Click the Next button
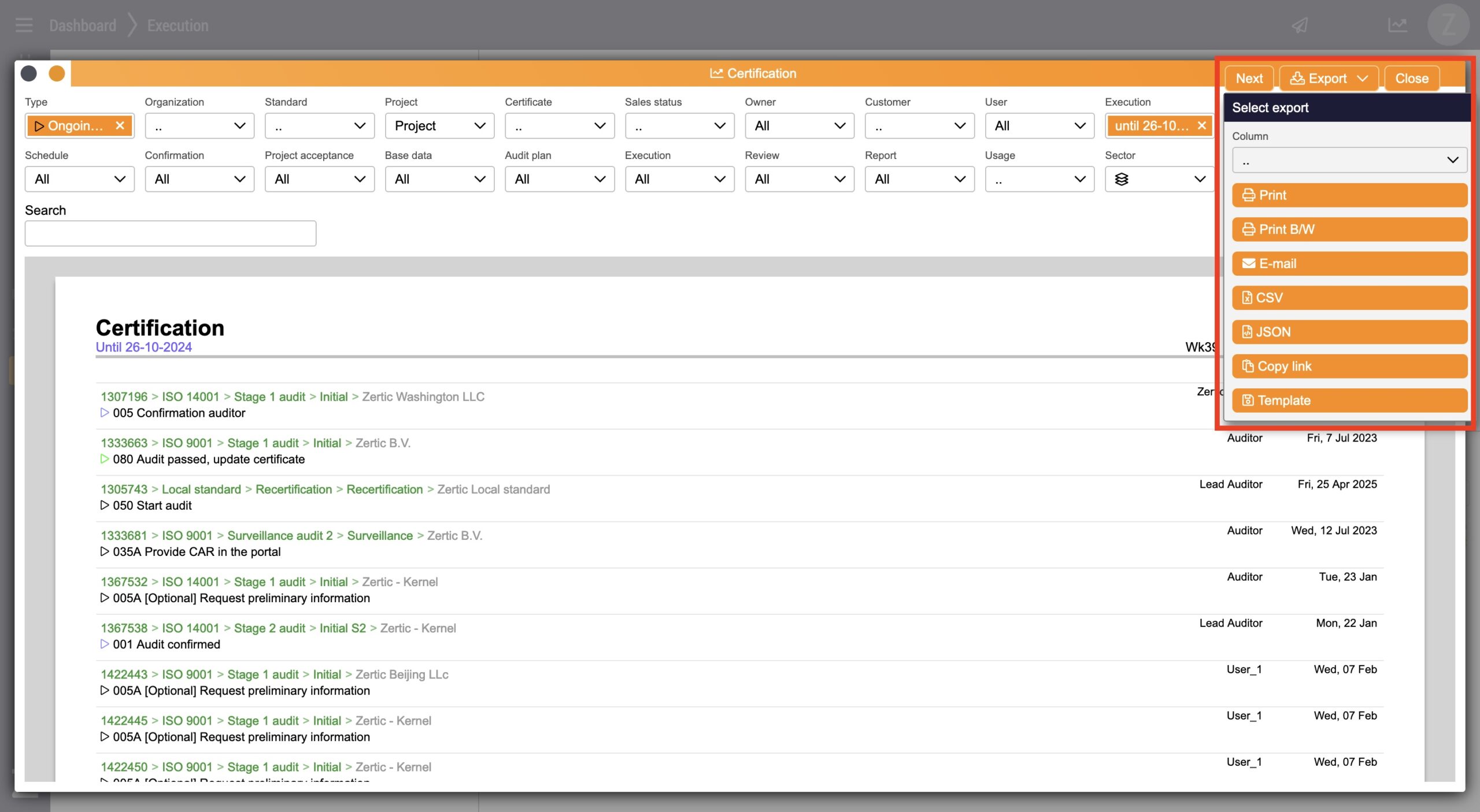 tap(1249, 79)
